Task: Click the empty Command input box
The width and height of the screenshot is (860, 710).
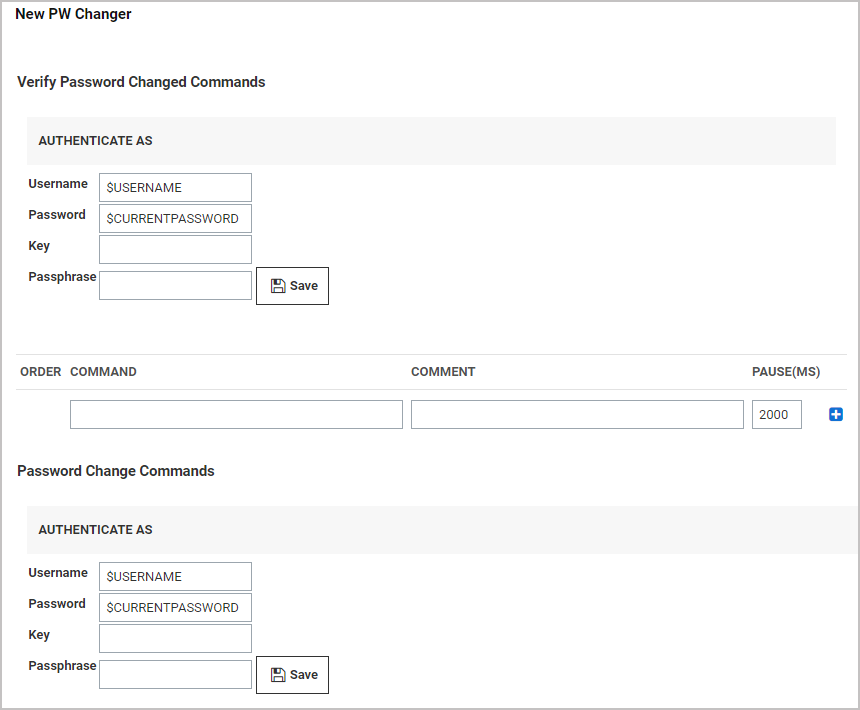Action: [236, 414]
